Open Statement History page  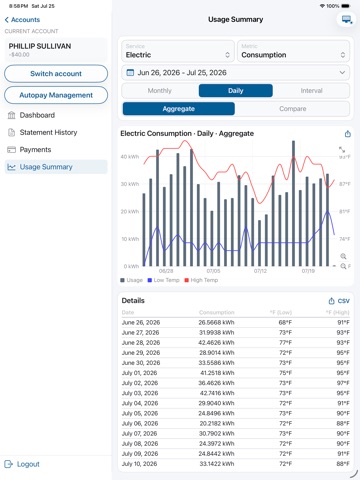pos(56,133)
